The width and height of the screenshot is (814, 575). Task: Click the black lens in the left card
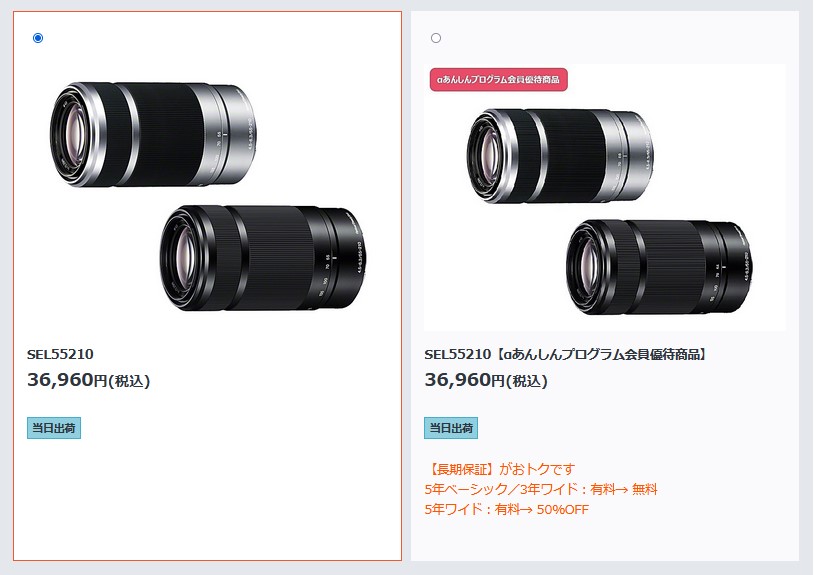click(x=263, y=258)
